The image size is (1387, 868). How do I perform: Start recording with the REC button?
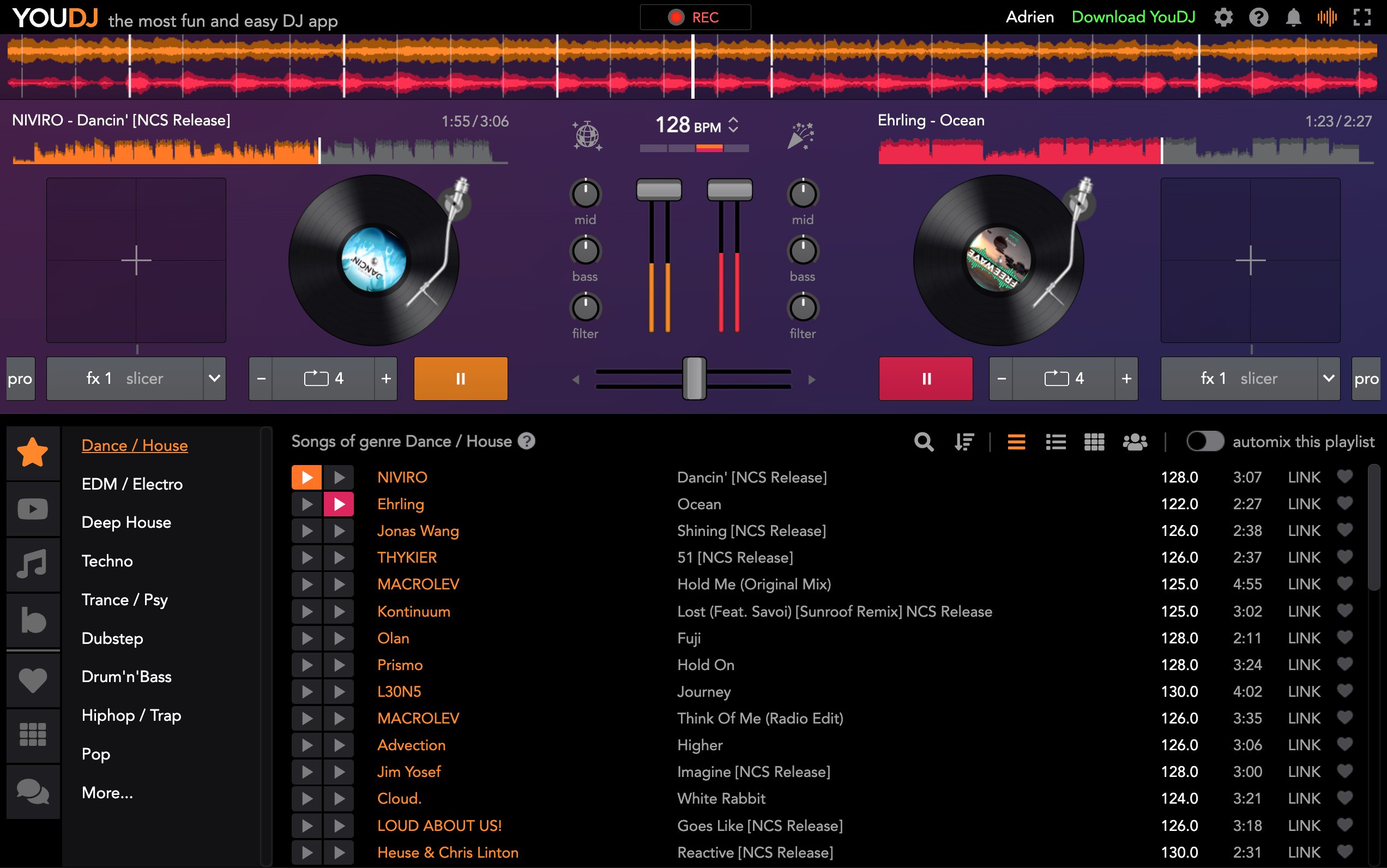[695, 17]
